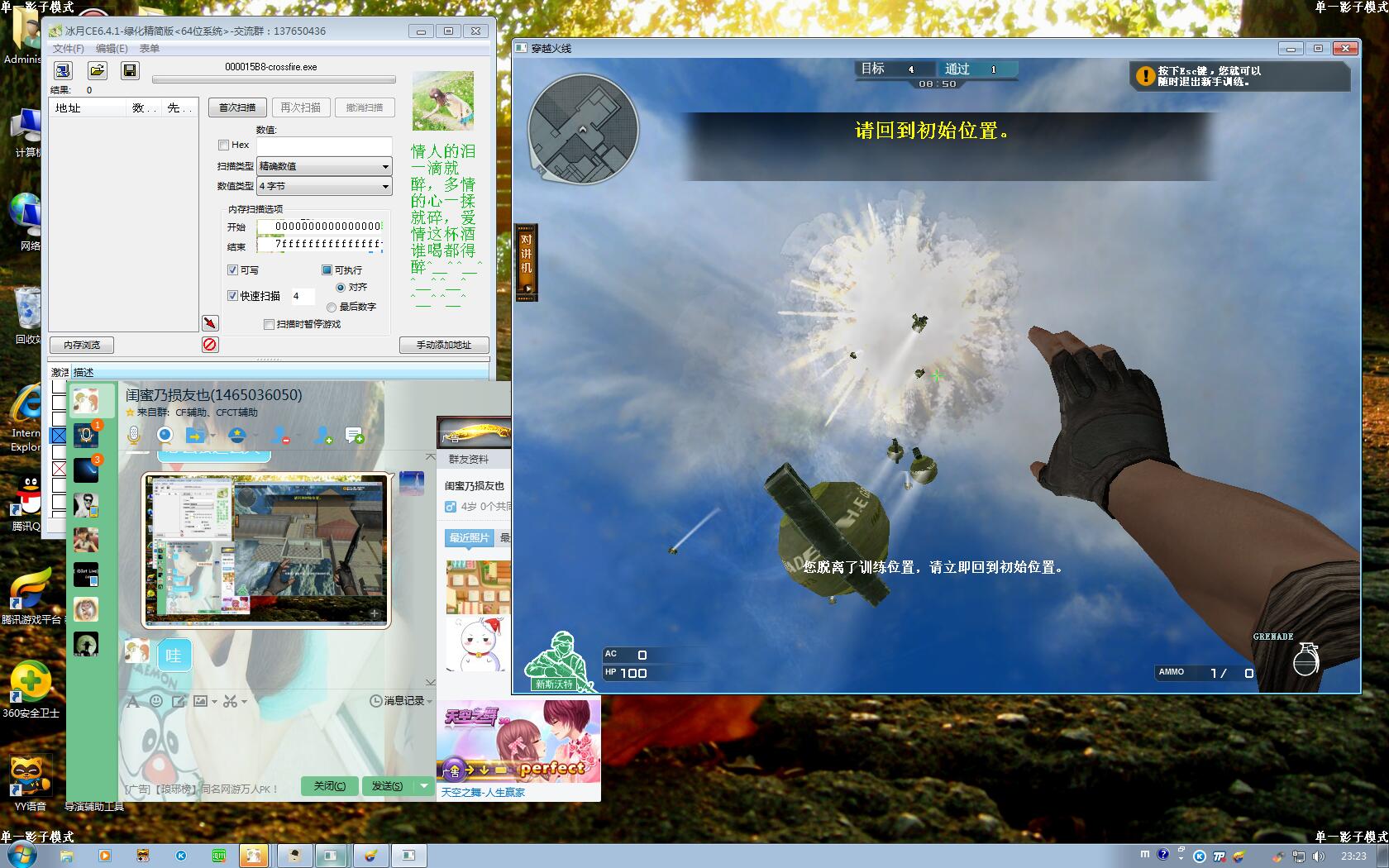Viewport: 1389px width, 868px height.
Task: Click the block contact icon
Action: tap(280, 435)
